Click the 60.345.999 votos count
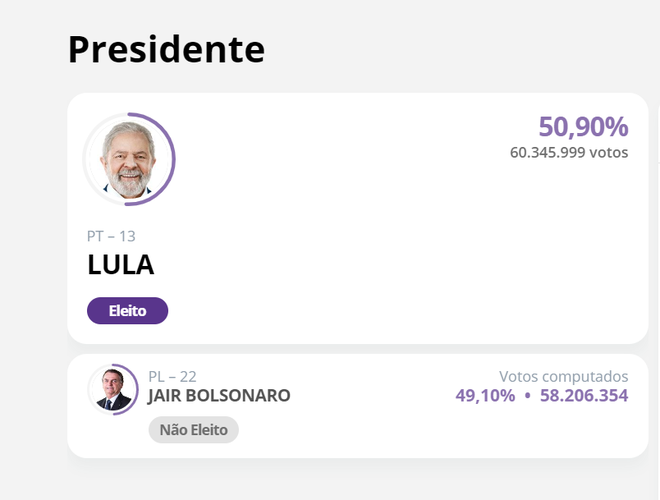Screen dimensions: 660x500 pos(569,152)
